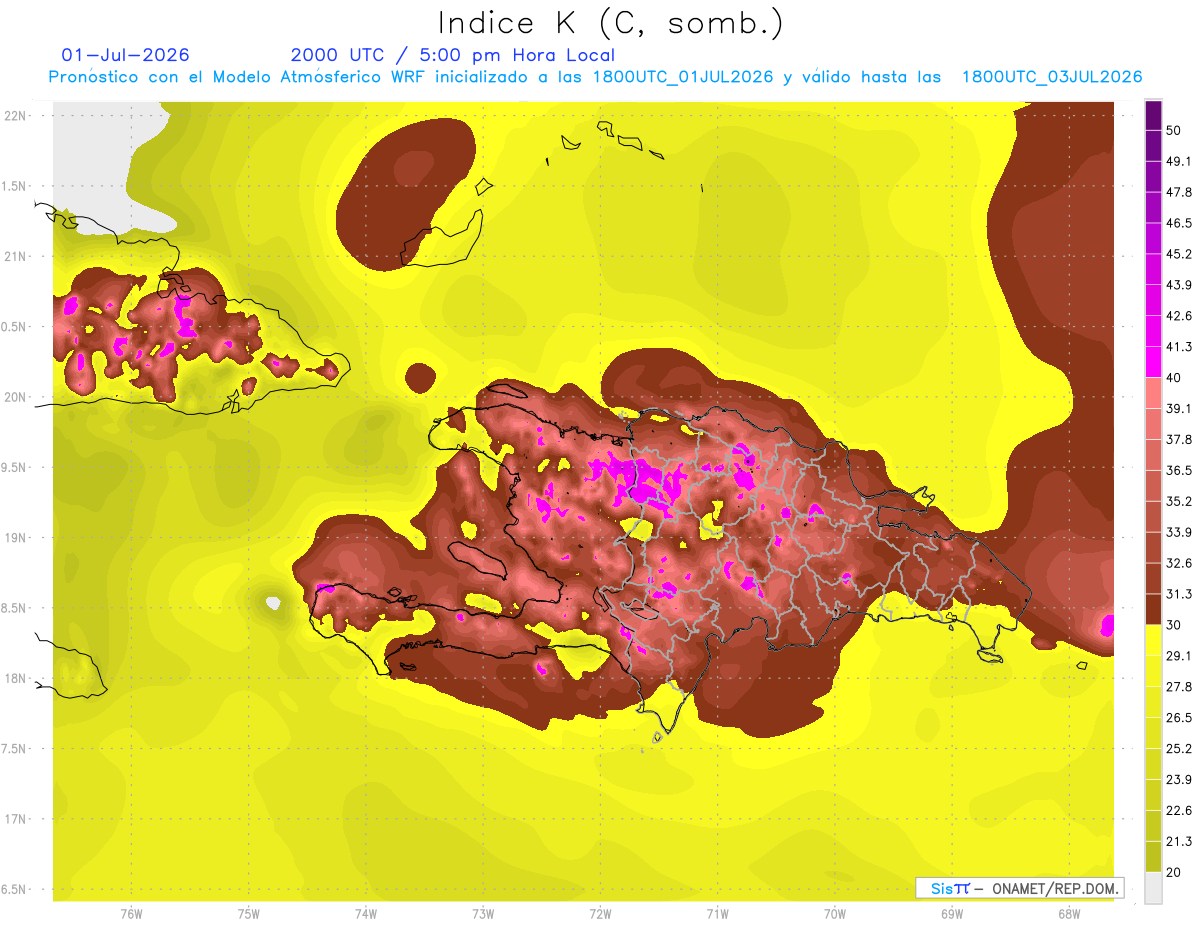Click the color scale value '47.8'
This screenshot has width=1200, height=927.
(1178, 192)
